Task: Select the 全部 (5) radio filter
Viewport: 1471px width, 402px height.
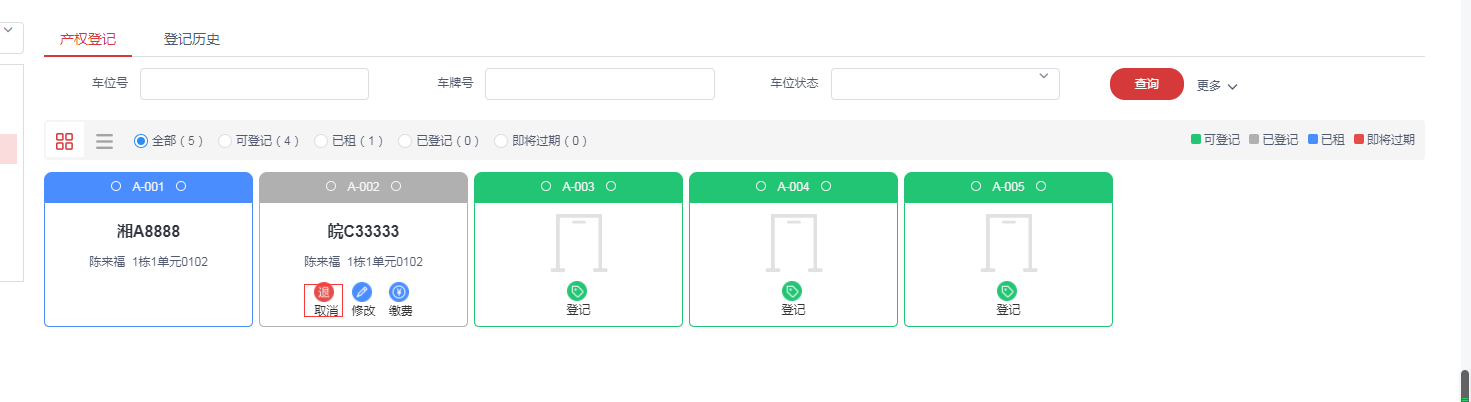Action: pyautogui.click(x=141, y=141)
